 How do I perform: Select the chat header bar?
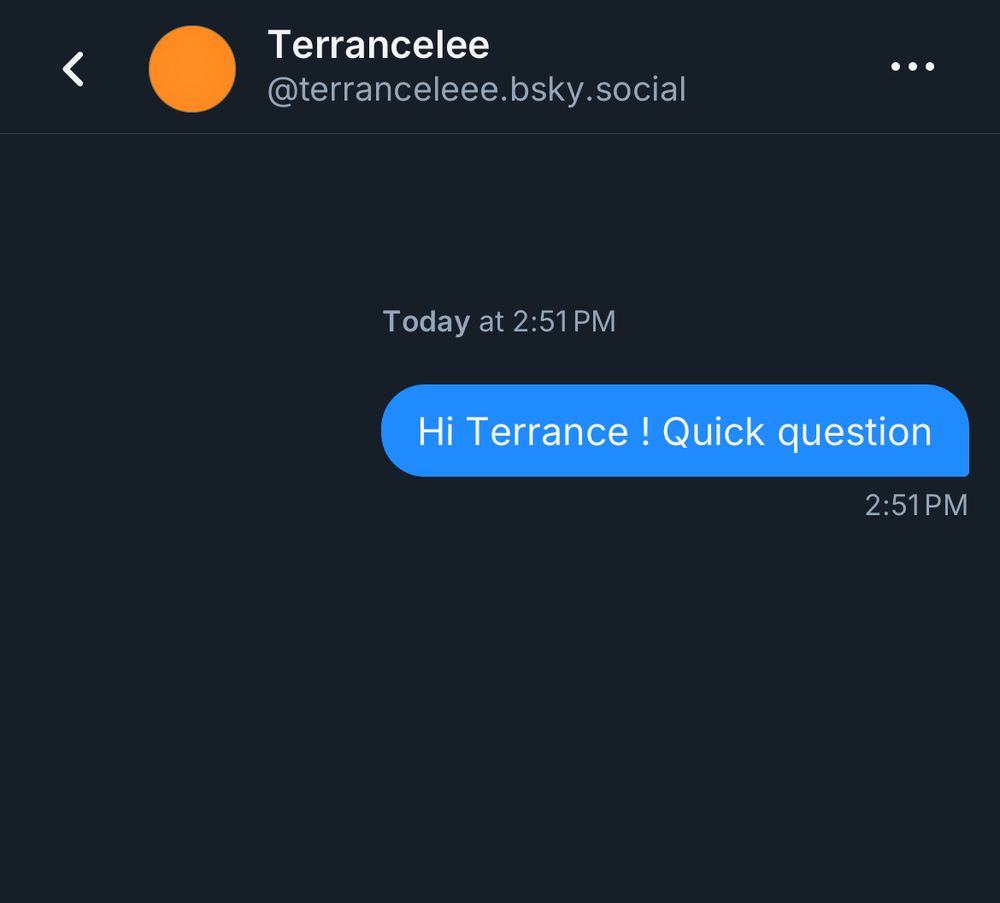tap(500, 66)
